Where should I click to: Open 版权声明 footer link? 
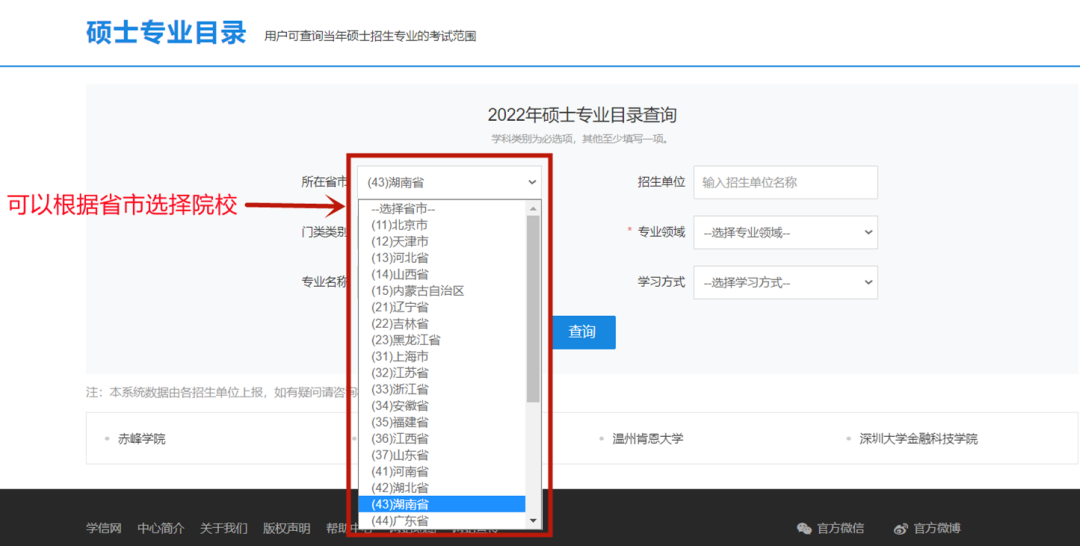(286, 529)
